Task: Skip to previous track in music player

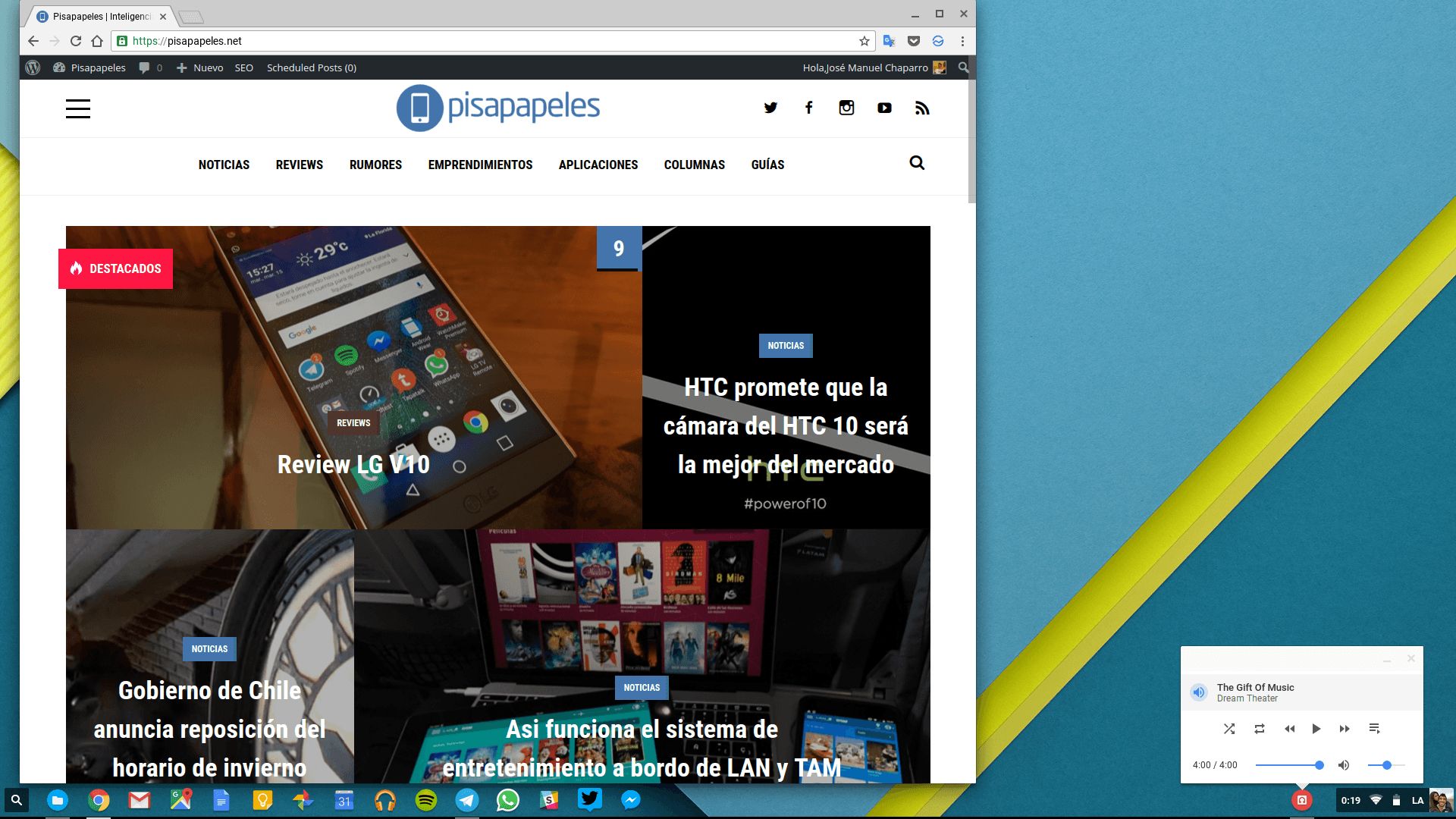Action: 1289,729
